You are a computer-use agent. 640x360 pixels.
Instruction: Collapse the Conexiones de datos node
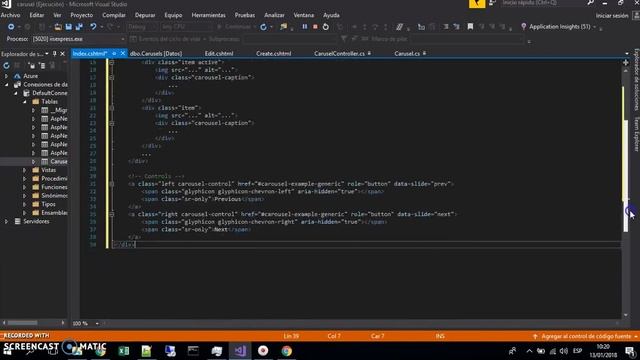point(6,84)
